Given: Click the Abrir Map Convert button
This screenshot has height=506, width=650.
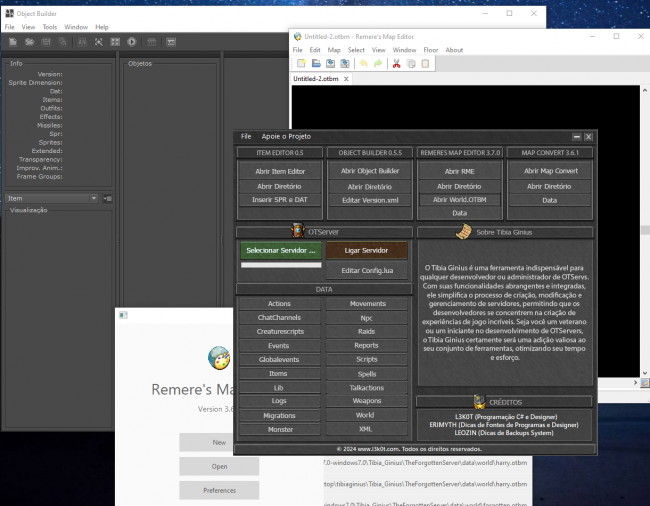Looking at the screenshot, I should click(551, 171).
